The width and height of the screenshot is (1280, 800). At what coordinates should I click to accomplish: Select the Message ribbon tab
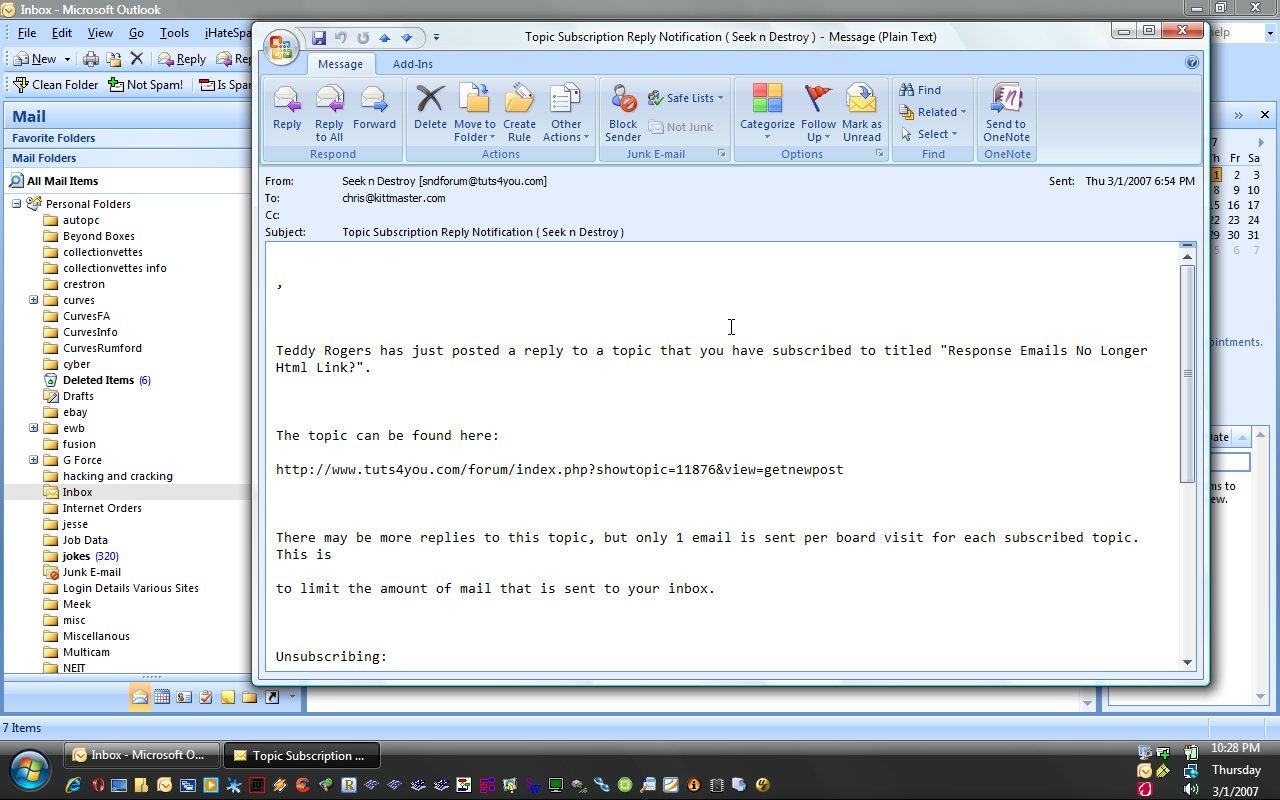(340, 64)
